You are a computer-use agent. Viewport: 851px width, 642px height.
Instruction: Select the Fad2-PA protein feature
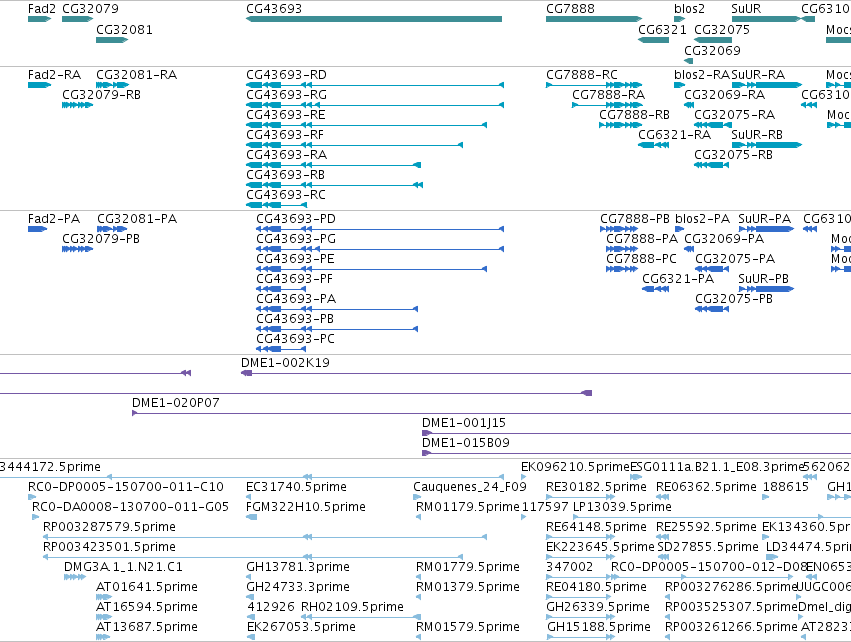[x=37, y=229]
